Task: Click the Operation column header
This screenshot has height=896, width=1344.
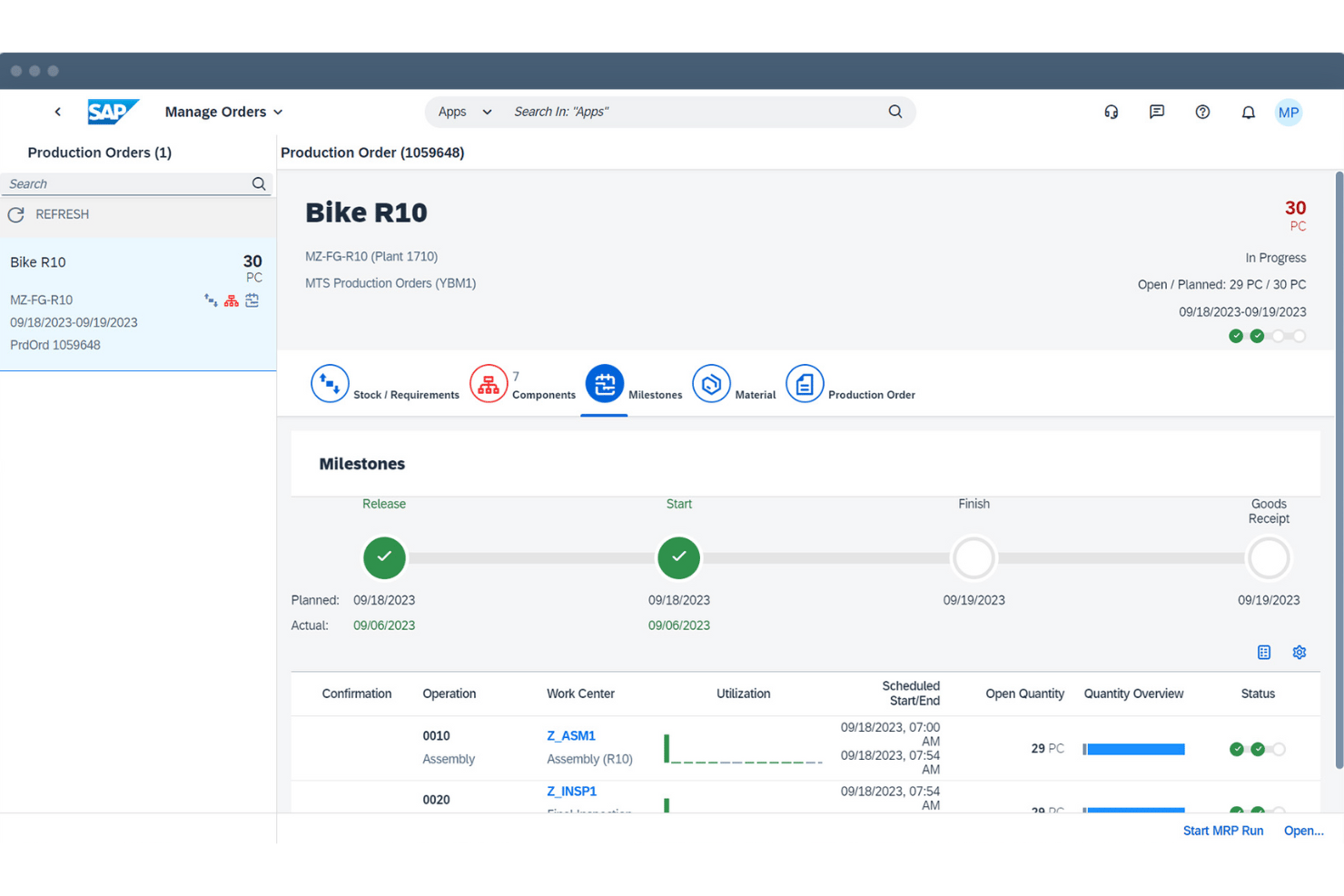Action: pyautogui.click(x=450, y=694)
